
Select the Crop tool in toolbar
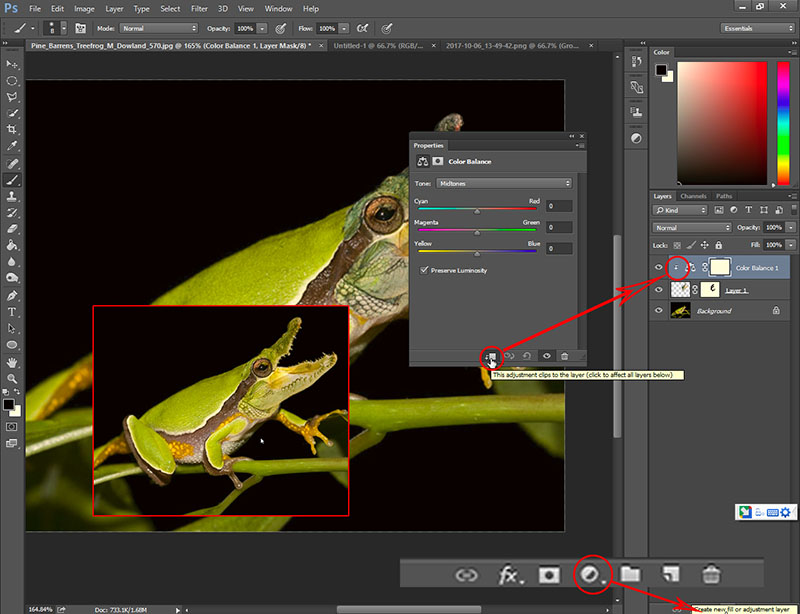pos(12,130)
